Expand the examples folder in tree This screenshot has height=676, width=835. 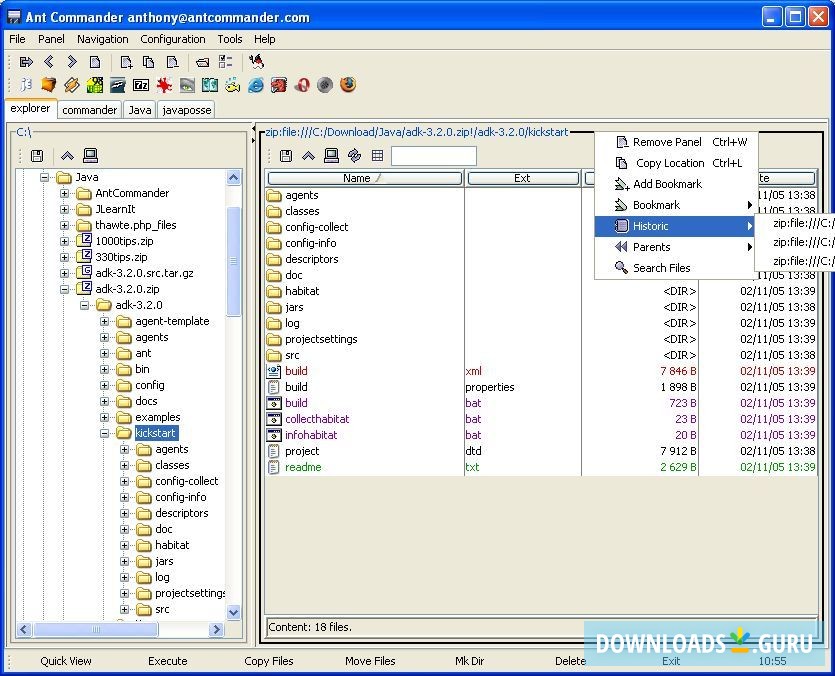click(x=105, y=417)
